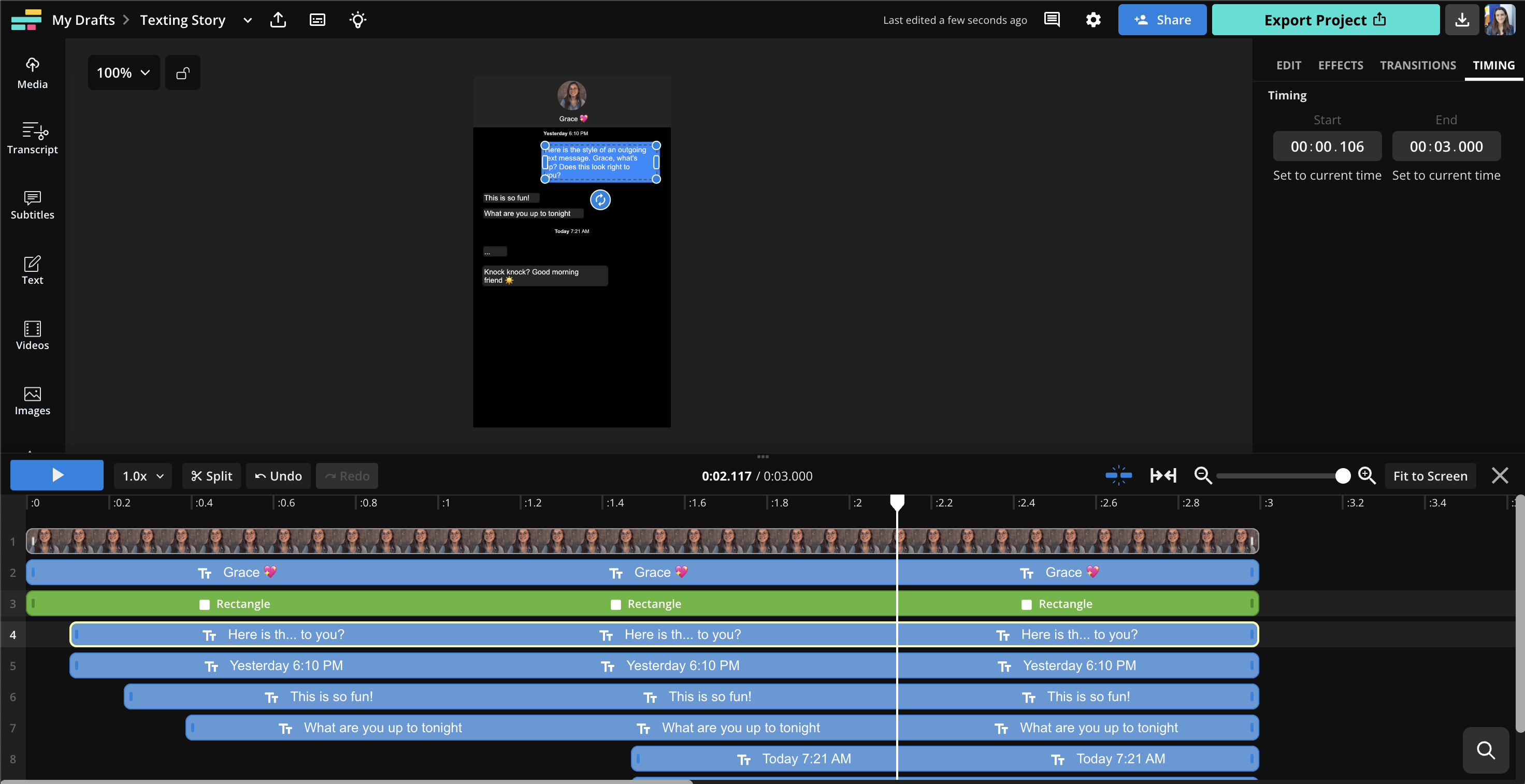Click the Start time input field
The image size is (1525, 784).
1327,146
